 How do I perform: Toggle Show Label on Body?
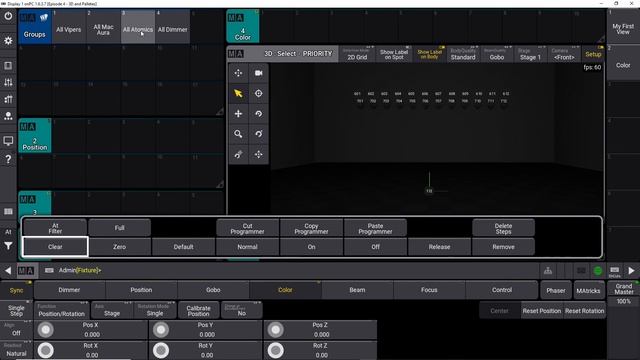pos(429,54)
